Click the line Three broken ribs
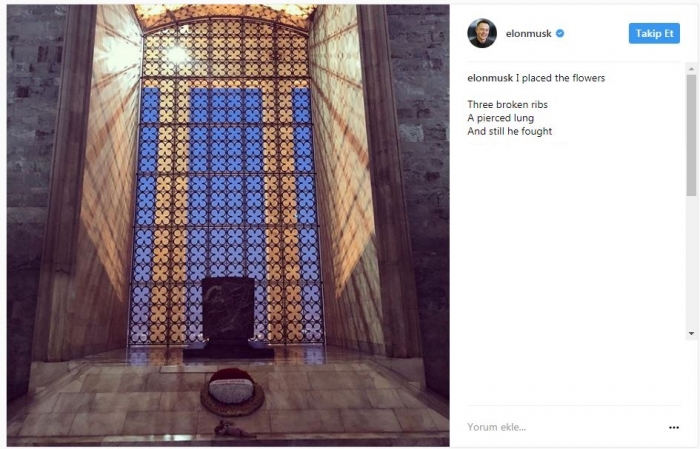Image resolution: width=700 pixels, height=449 pixels. pyautogui.click(x=508, y=105)
